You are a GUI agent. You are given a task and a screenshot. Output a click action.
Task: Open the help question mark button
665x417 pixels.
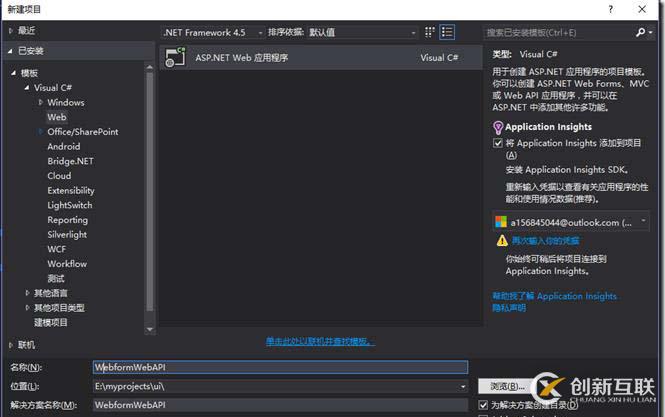click(x=610, y=9)
